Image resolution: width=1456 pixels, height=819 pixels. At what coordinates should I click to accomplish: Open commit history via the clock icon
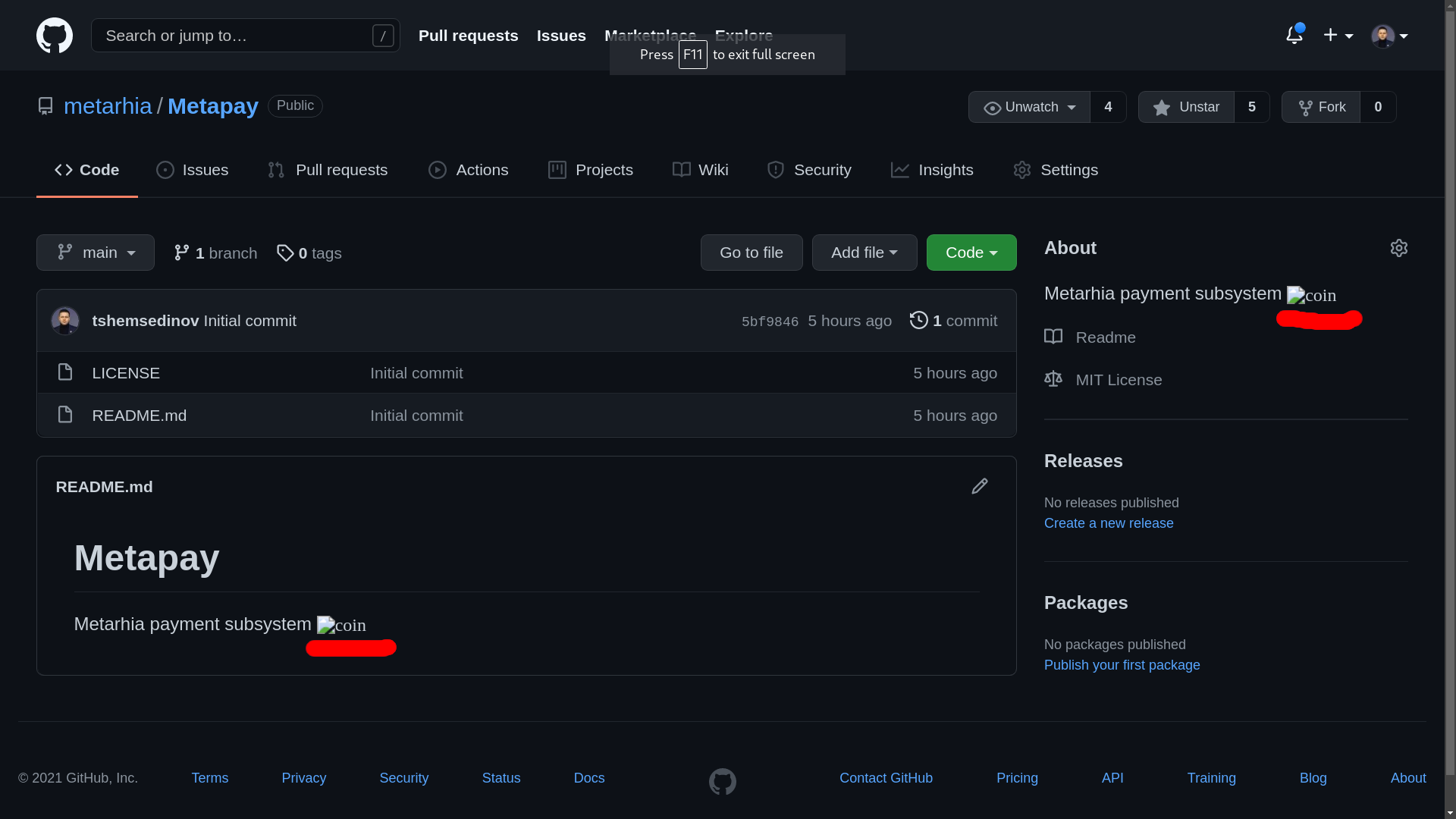tap(919, 320)
